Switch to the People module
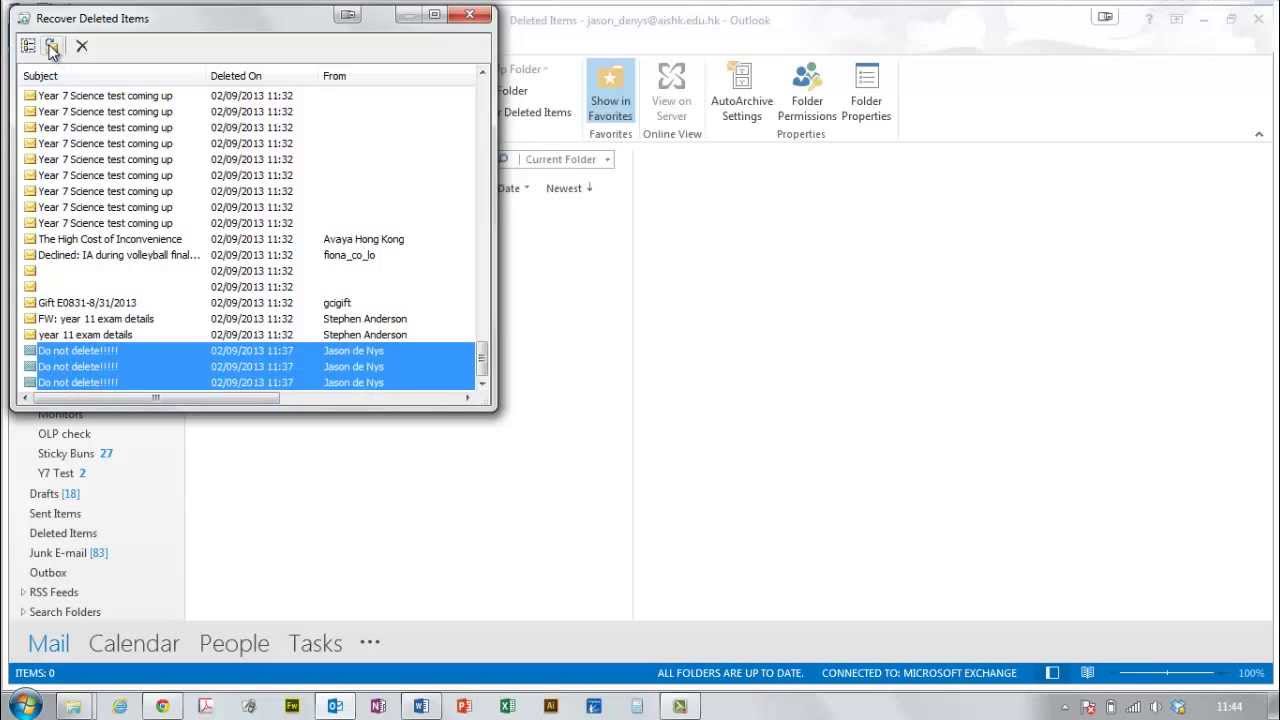The image size is (1280, 720). (x=234, y=643)
